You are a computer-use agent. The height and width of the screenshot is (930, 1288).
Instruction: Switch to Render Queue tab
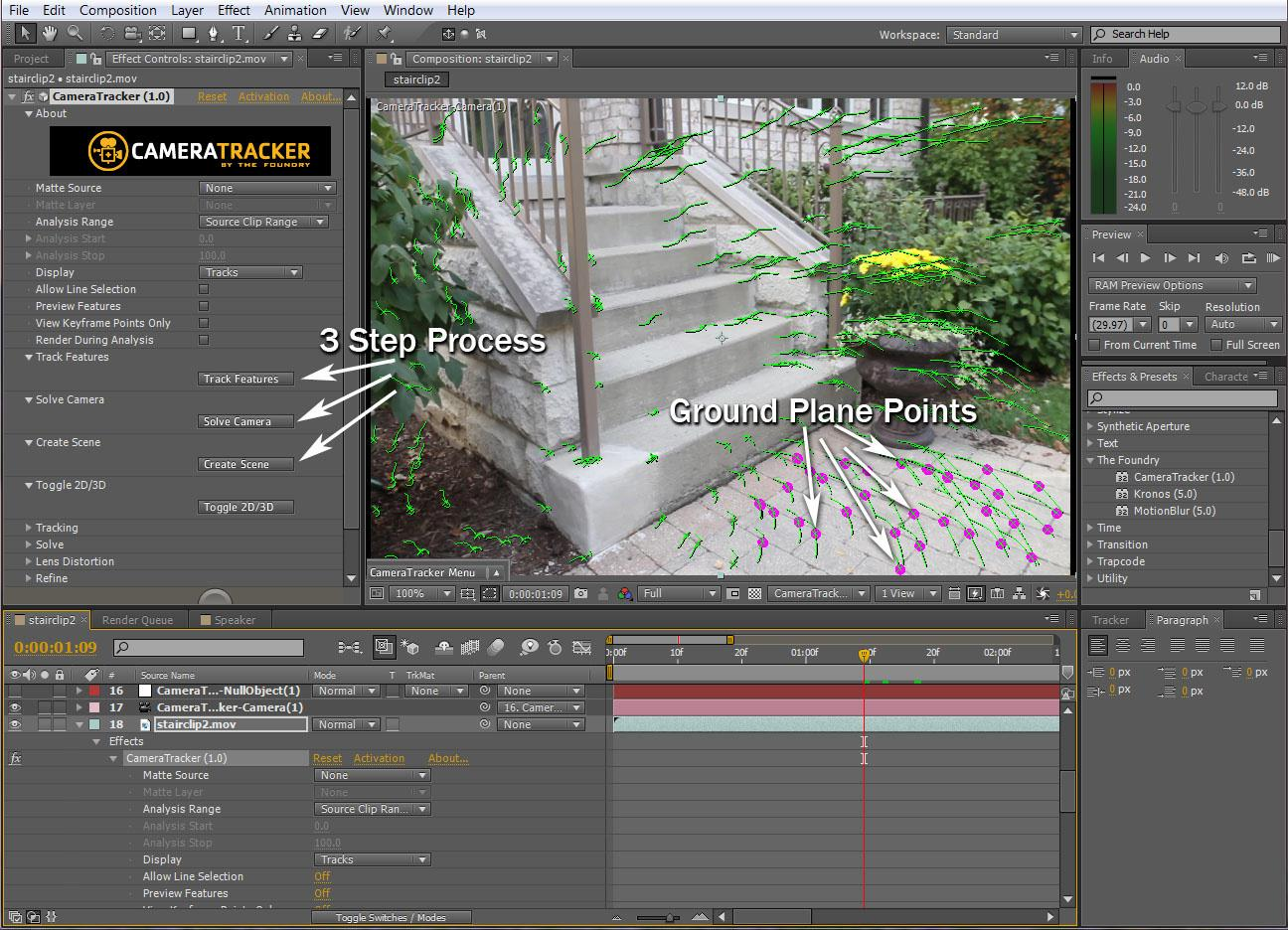(x=137, y=620)
